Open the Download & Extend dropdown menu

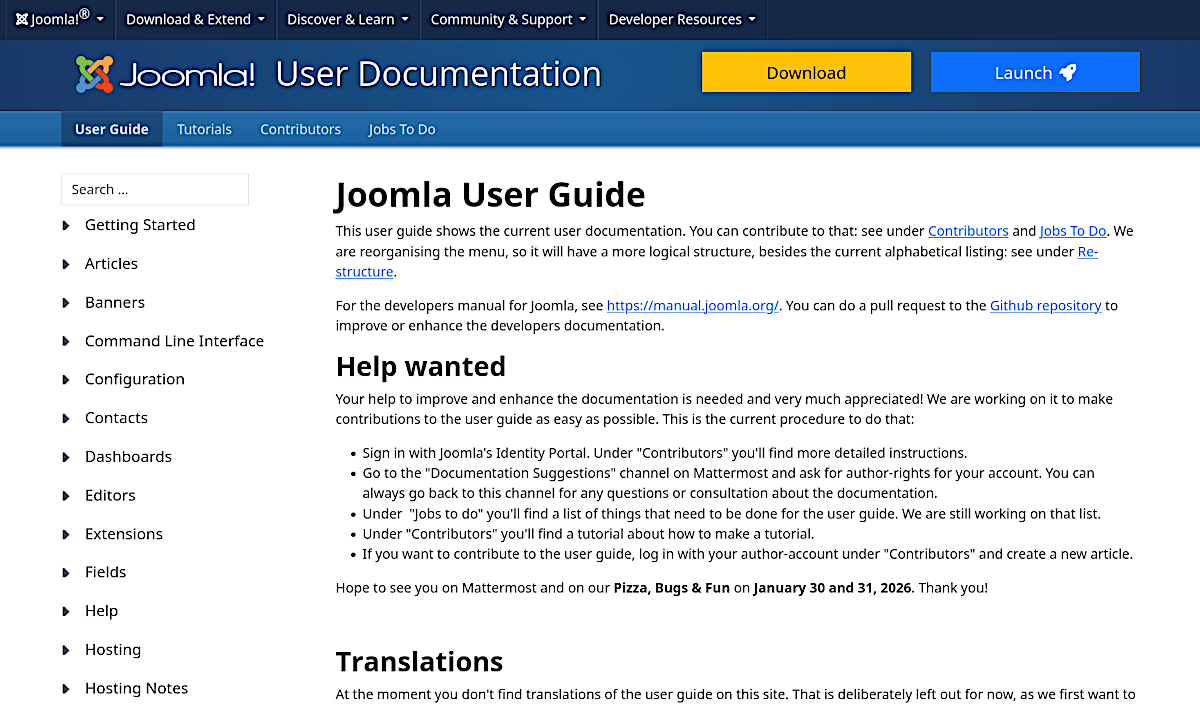(195, 20)
